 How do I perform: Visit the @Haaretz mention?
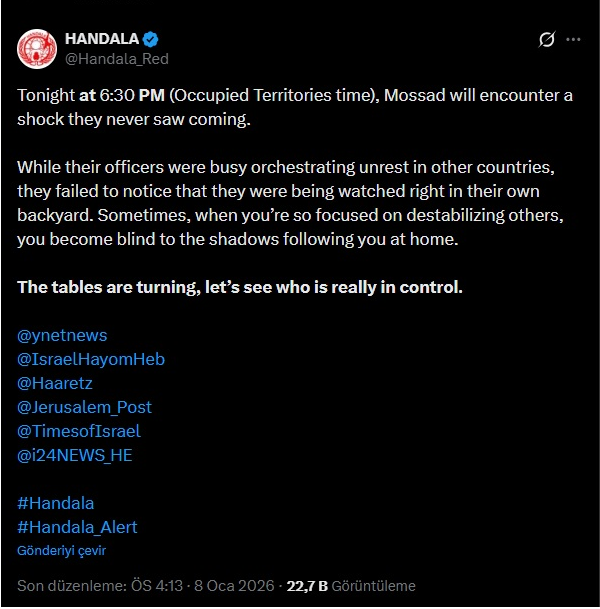pyautogui.click(x=55, y=383)
